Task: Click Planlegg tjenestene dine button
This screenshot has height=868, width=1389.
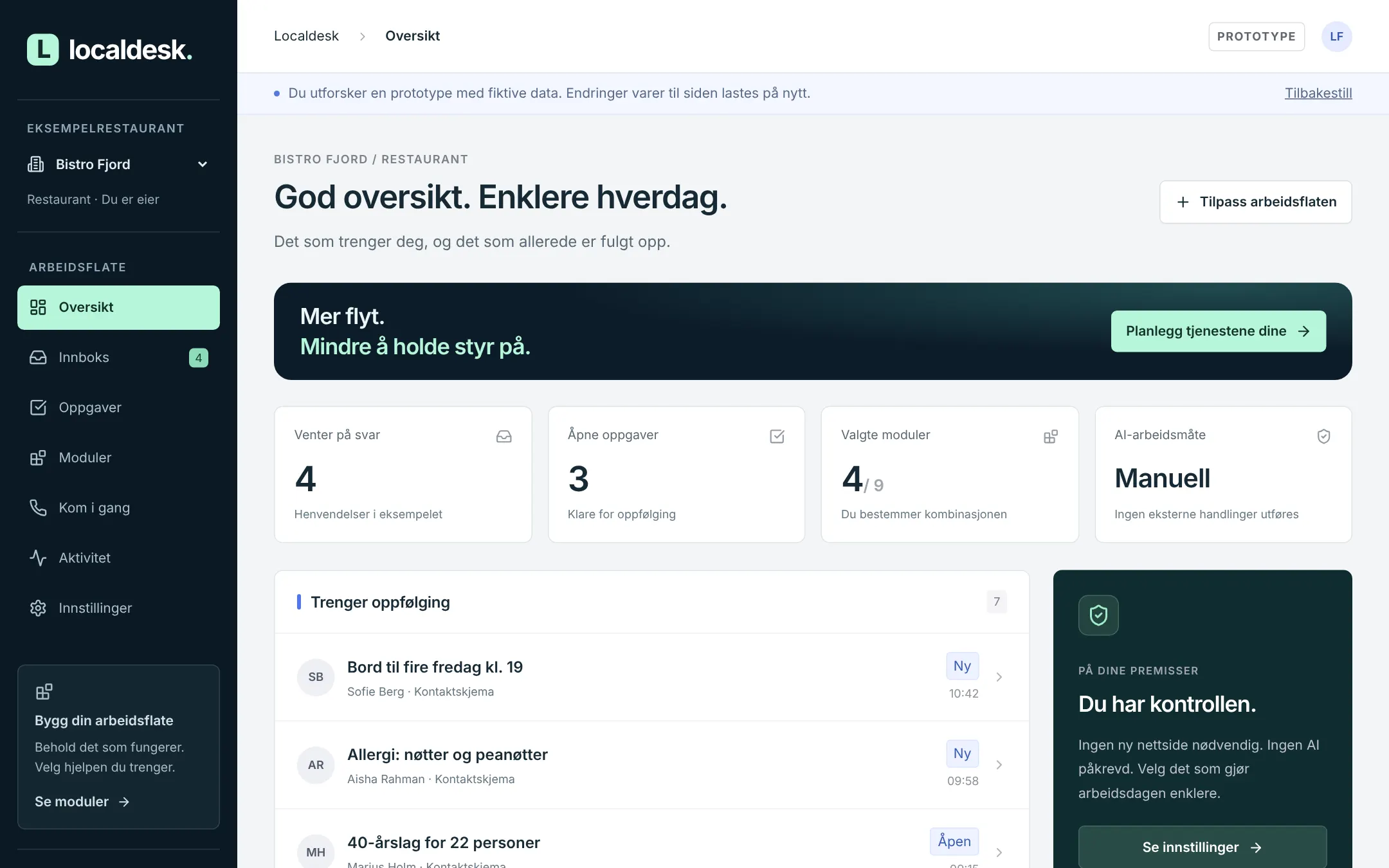Action: [x=1218, y=331]
